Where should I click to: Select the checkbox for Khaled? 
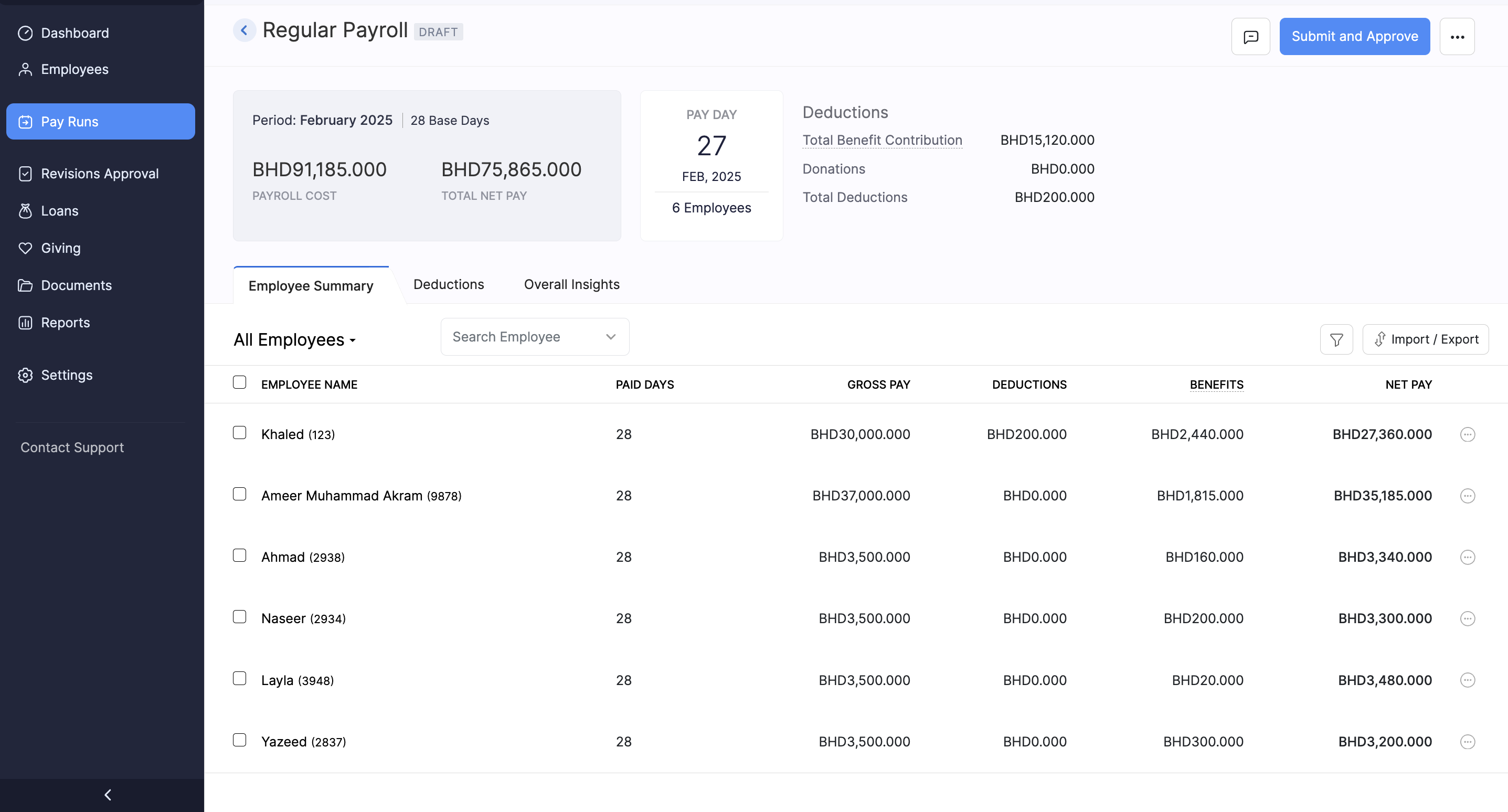[239, 433]
